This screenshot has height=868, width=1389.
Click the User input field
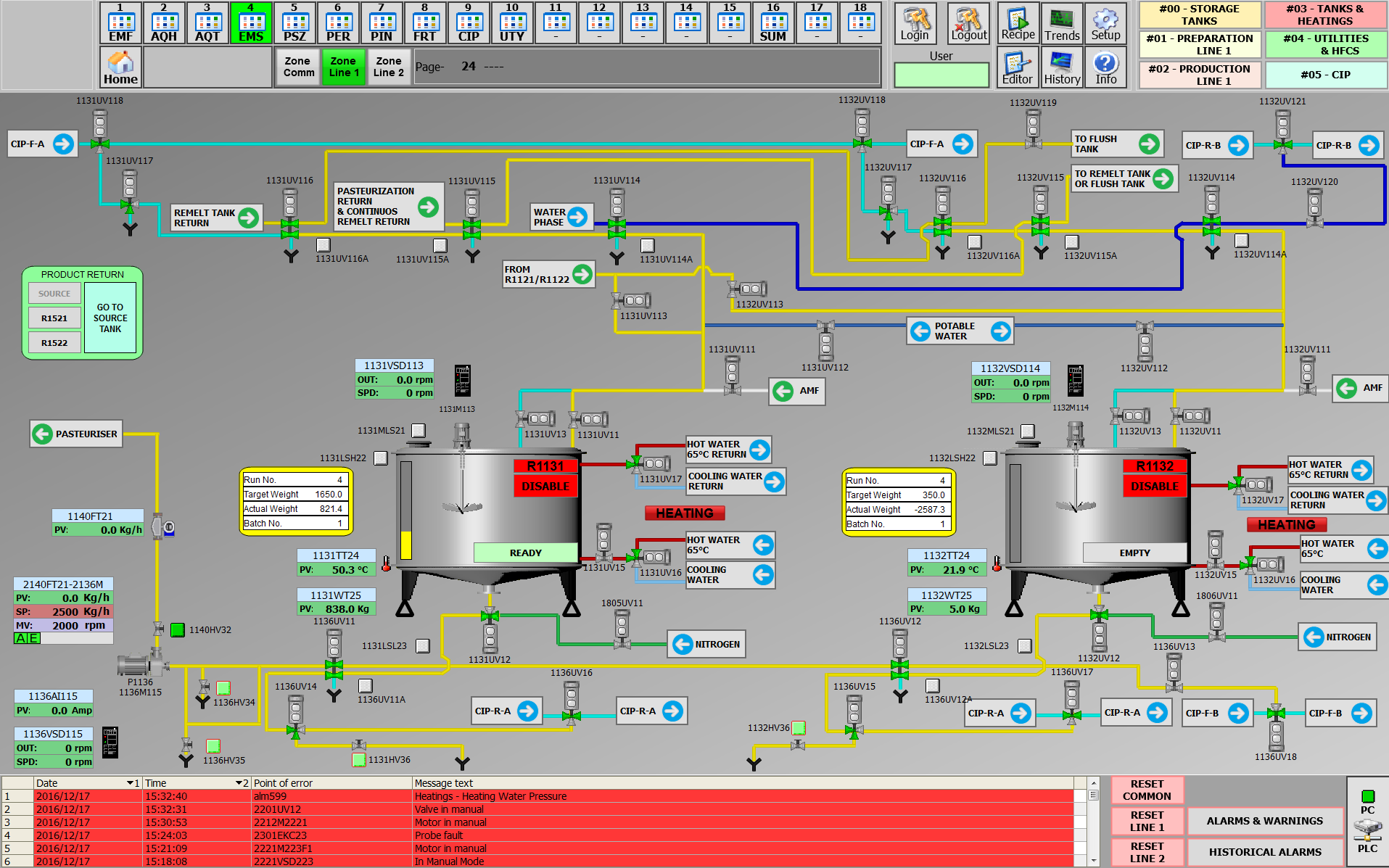941,75
